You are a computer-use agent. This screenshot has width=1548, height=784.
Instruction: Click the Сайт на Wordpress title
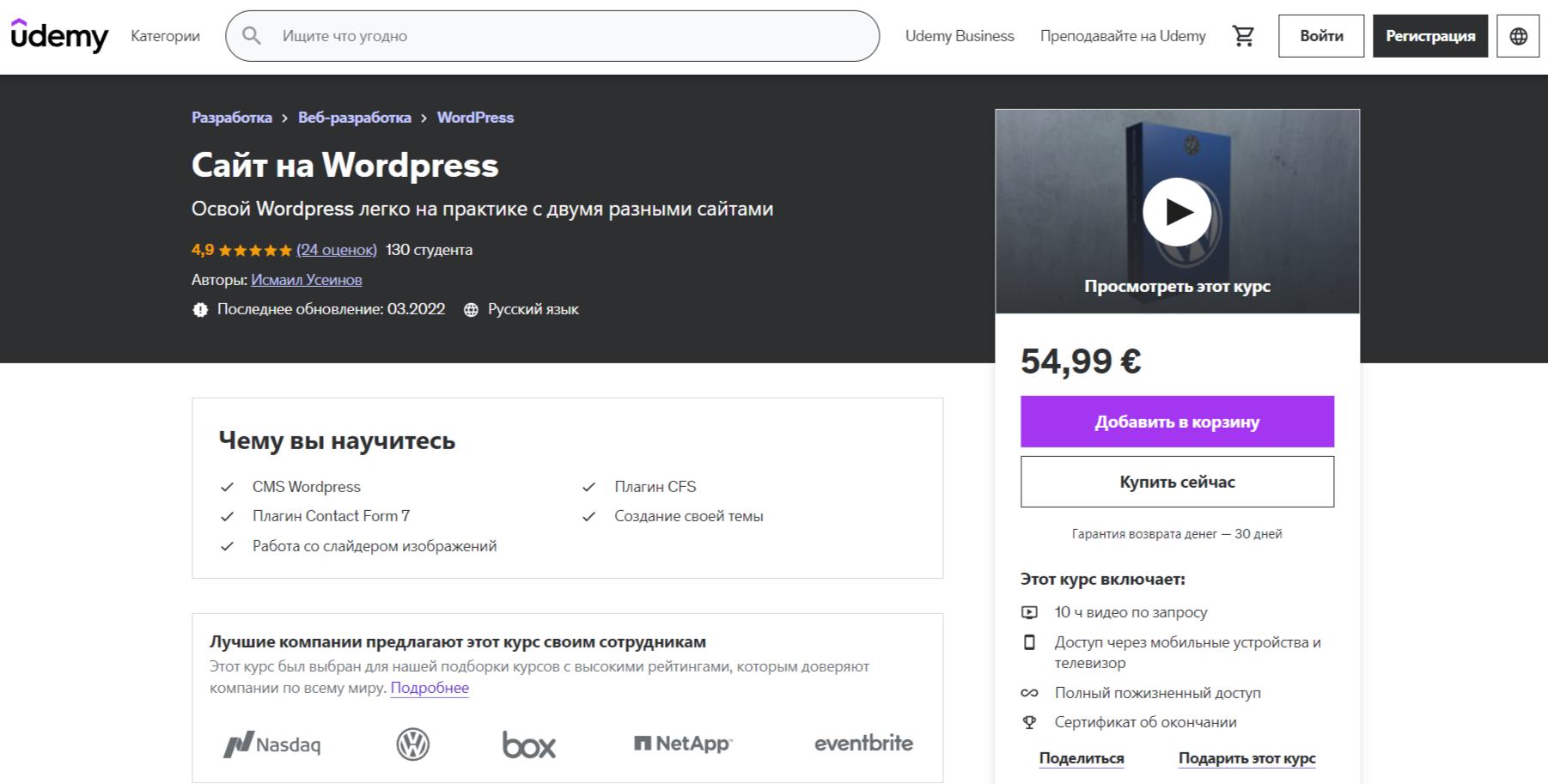[344, 165]
